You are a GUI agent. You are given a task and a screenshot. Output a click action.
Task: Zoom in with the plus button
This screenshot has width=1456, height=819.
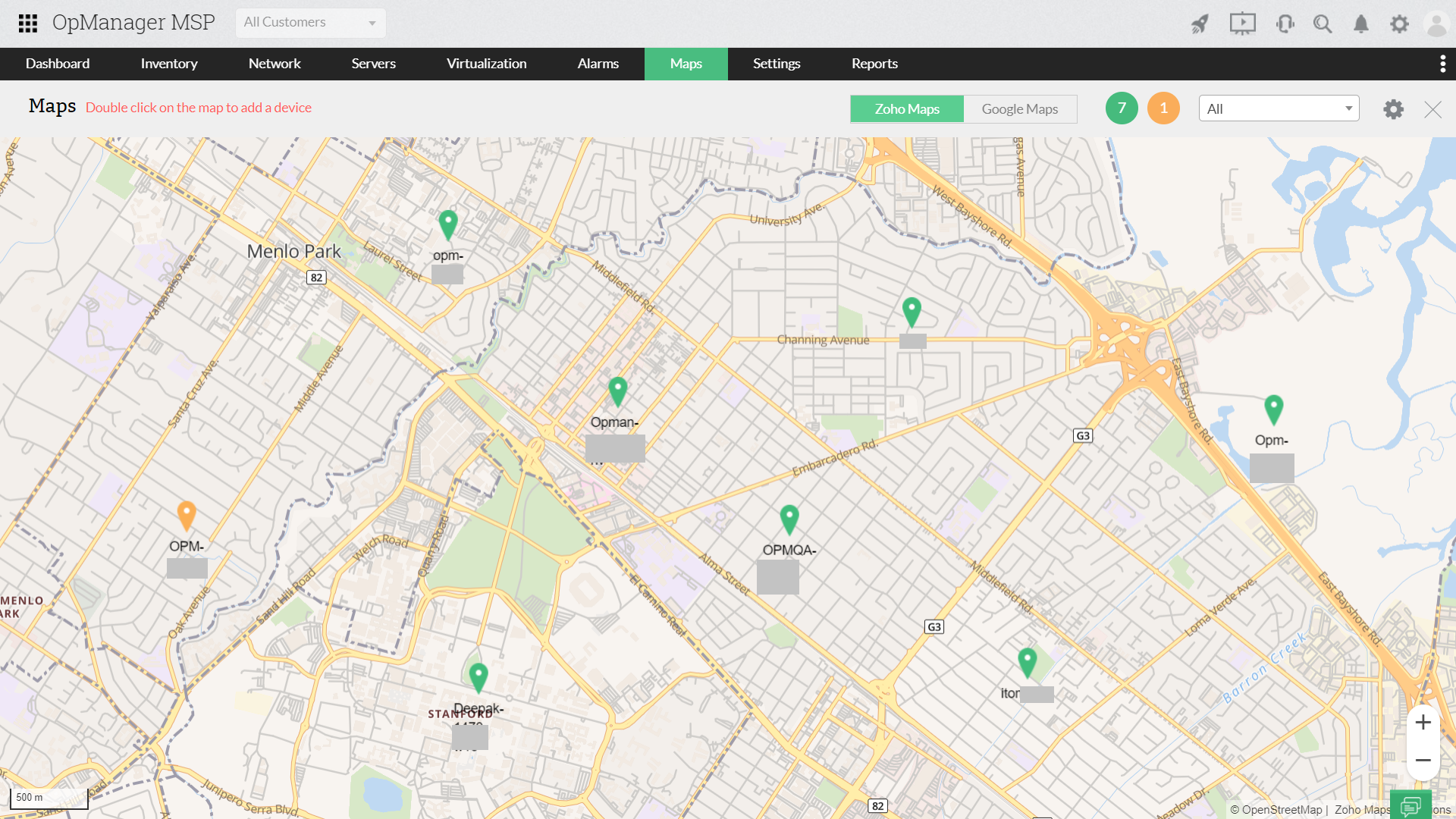(1423, 723)
